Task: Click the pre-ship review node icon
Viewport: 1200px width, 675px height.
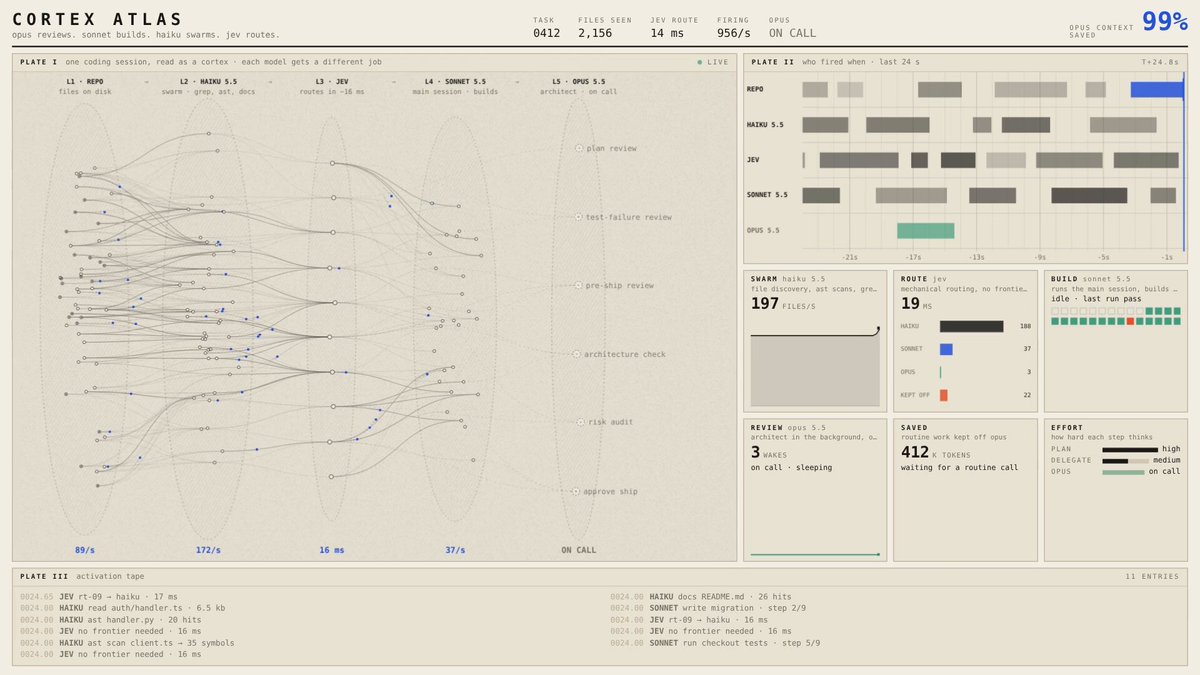Action: point(578,285)
